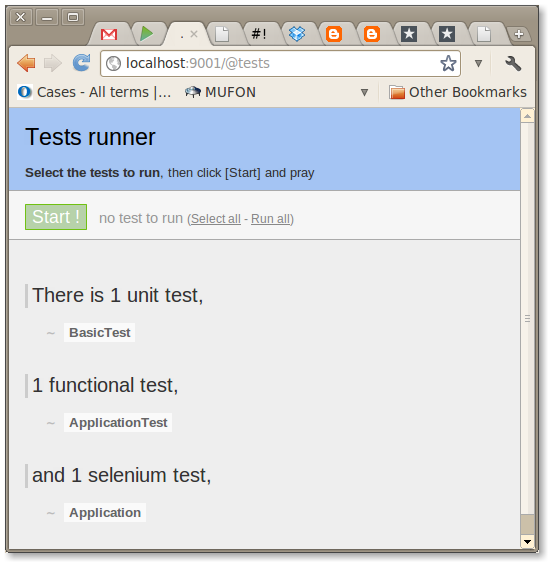Click the grayed forward arrow

[53, 63]
